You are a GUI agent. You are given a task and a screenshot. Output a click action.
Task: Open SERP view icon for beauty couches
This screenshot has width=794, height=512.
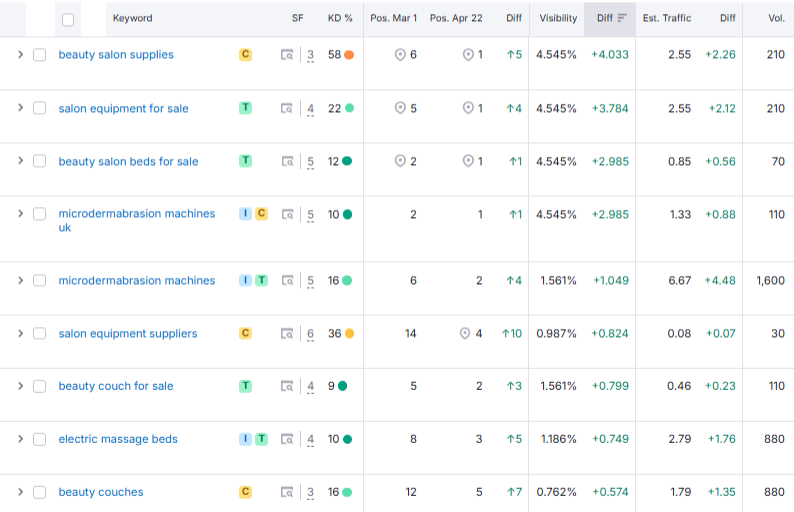(287, 492)
